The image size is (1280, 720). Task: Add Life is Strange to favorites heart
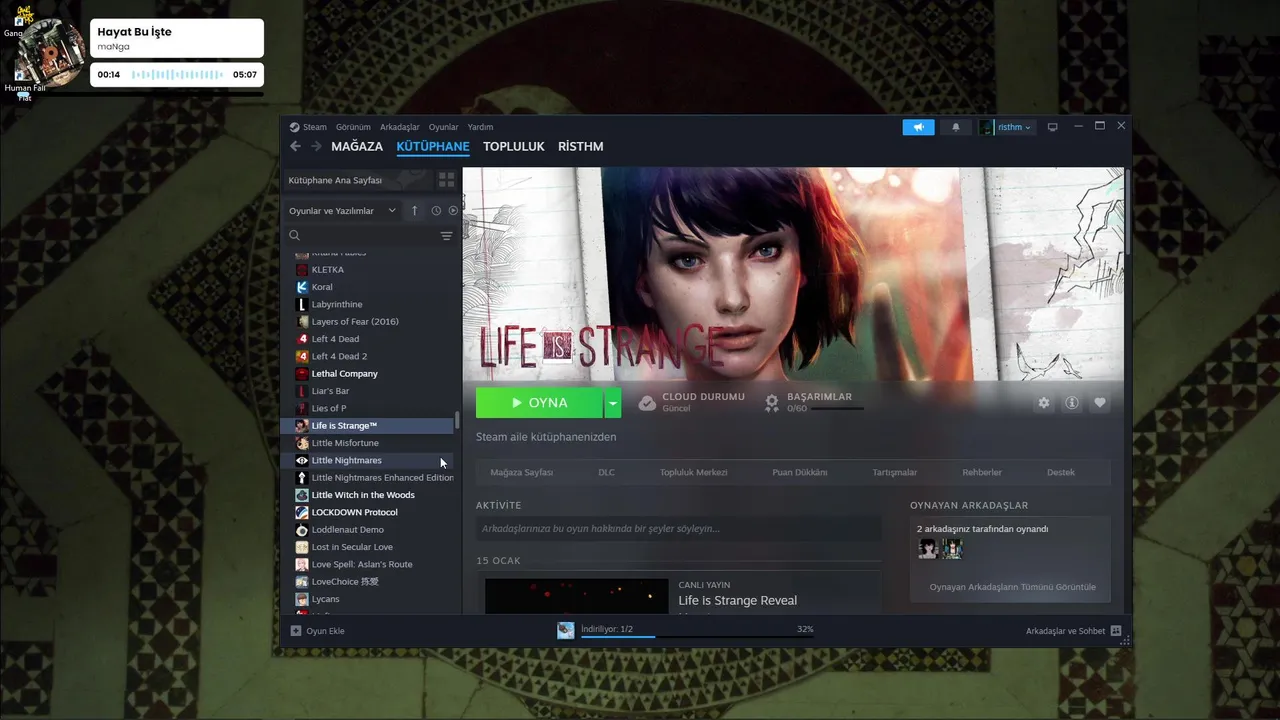click(1100, 403)
